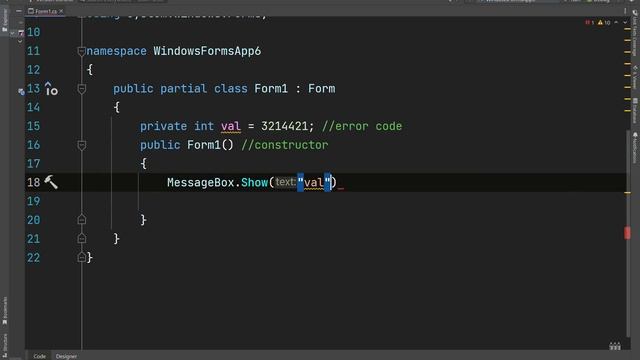Click the minimize dash icon left of Form1.cs tab
Screen dimensions: 640x360
click(19, 11)
